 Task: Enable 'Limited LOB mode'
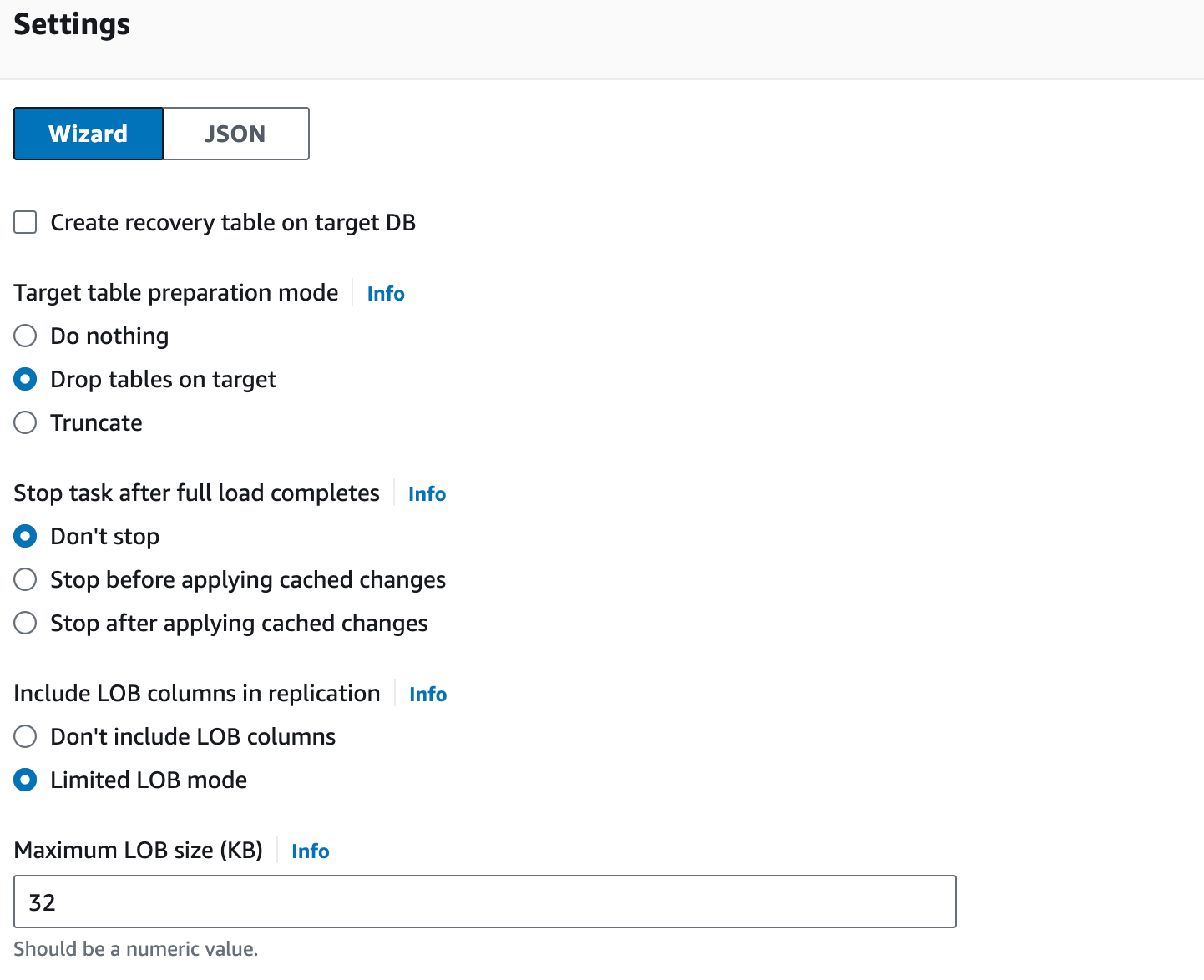point(25,780)
